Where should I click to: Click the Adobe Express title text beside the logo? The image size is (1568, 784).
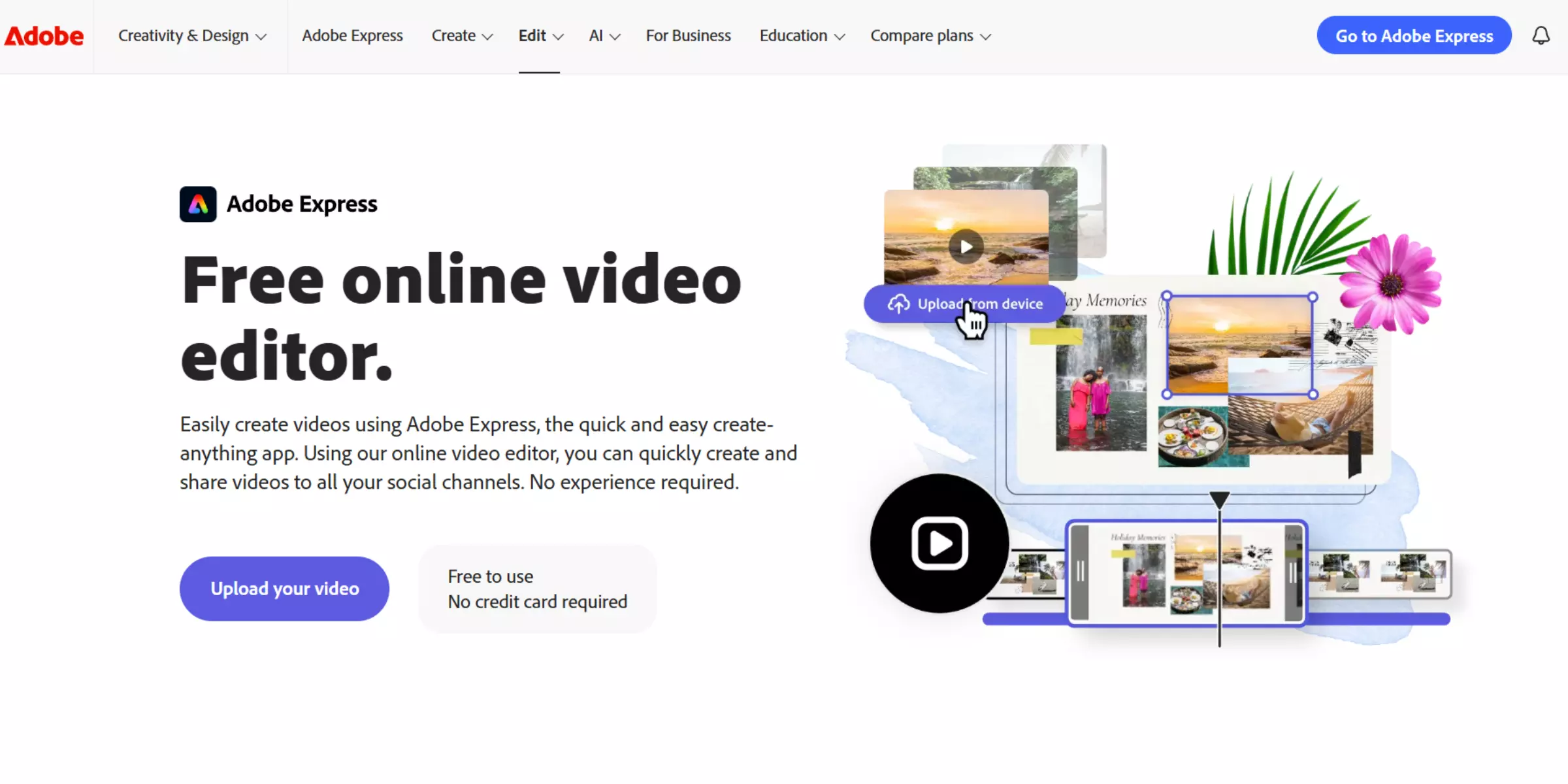(x=302, y=204)
